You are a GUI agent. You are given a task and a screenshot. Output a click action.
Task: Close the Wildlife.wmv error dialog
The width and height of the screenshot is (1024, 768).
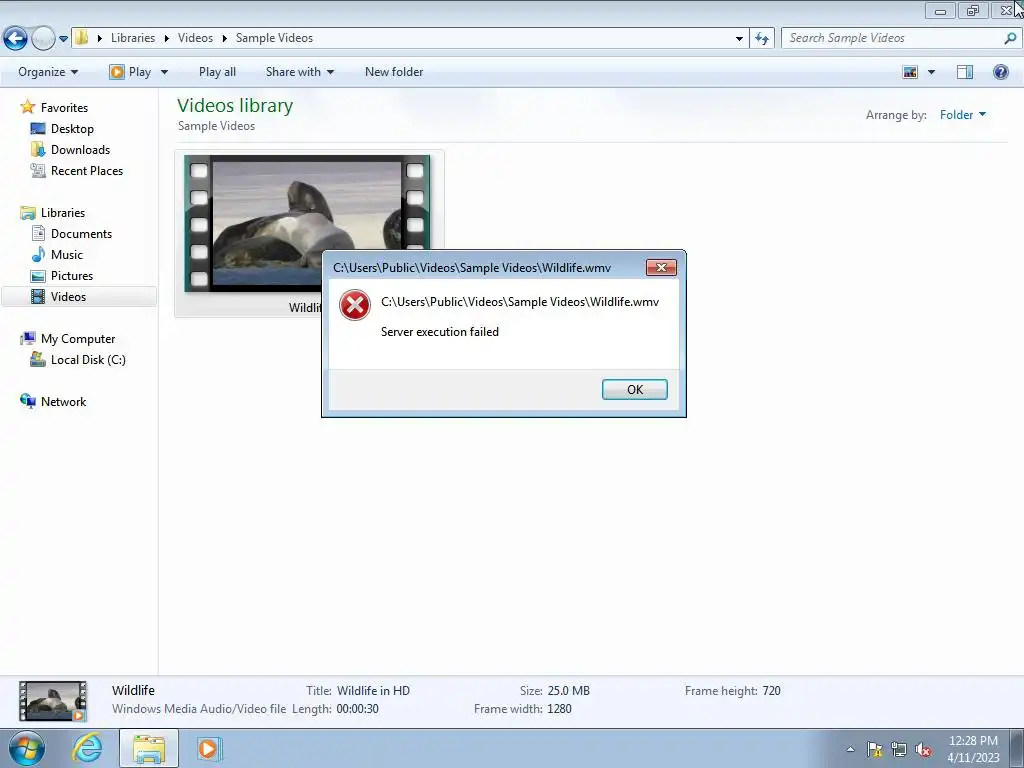661,267
